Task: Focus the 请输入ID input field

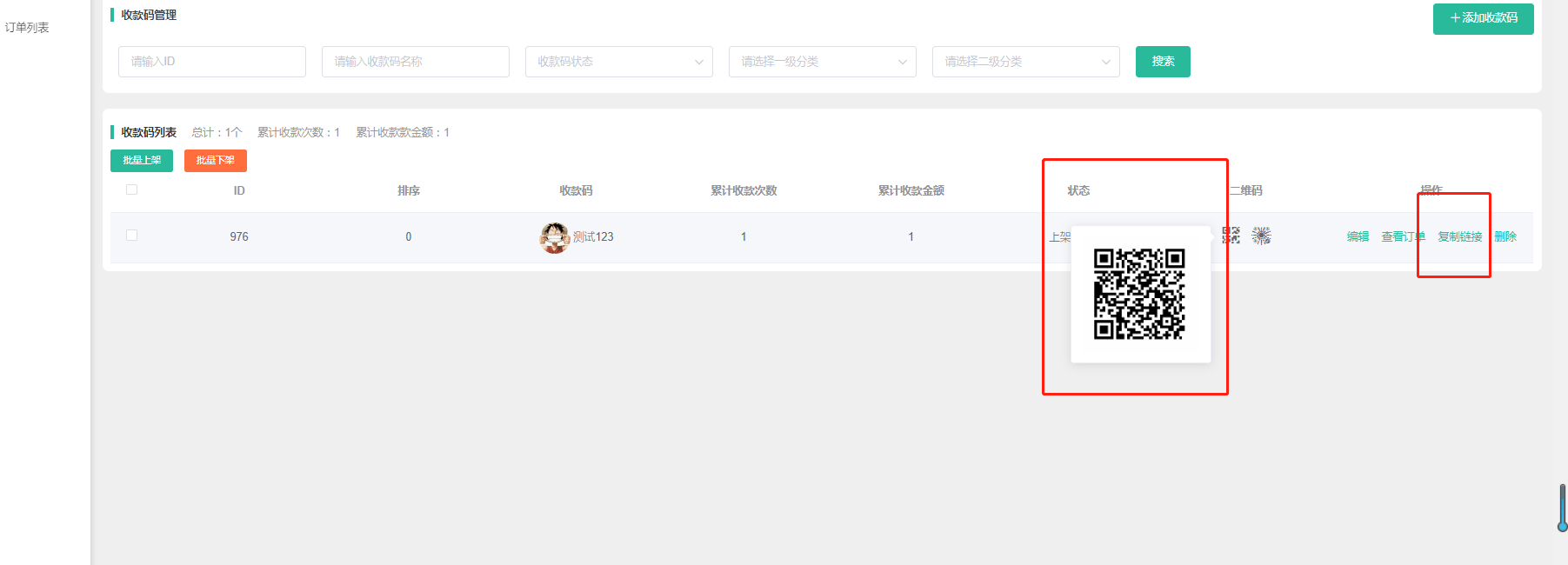Action: 212,62
